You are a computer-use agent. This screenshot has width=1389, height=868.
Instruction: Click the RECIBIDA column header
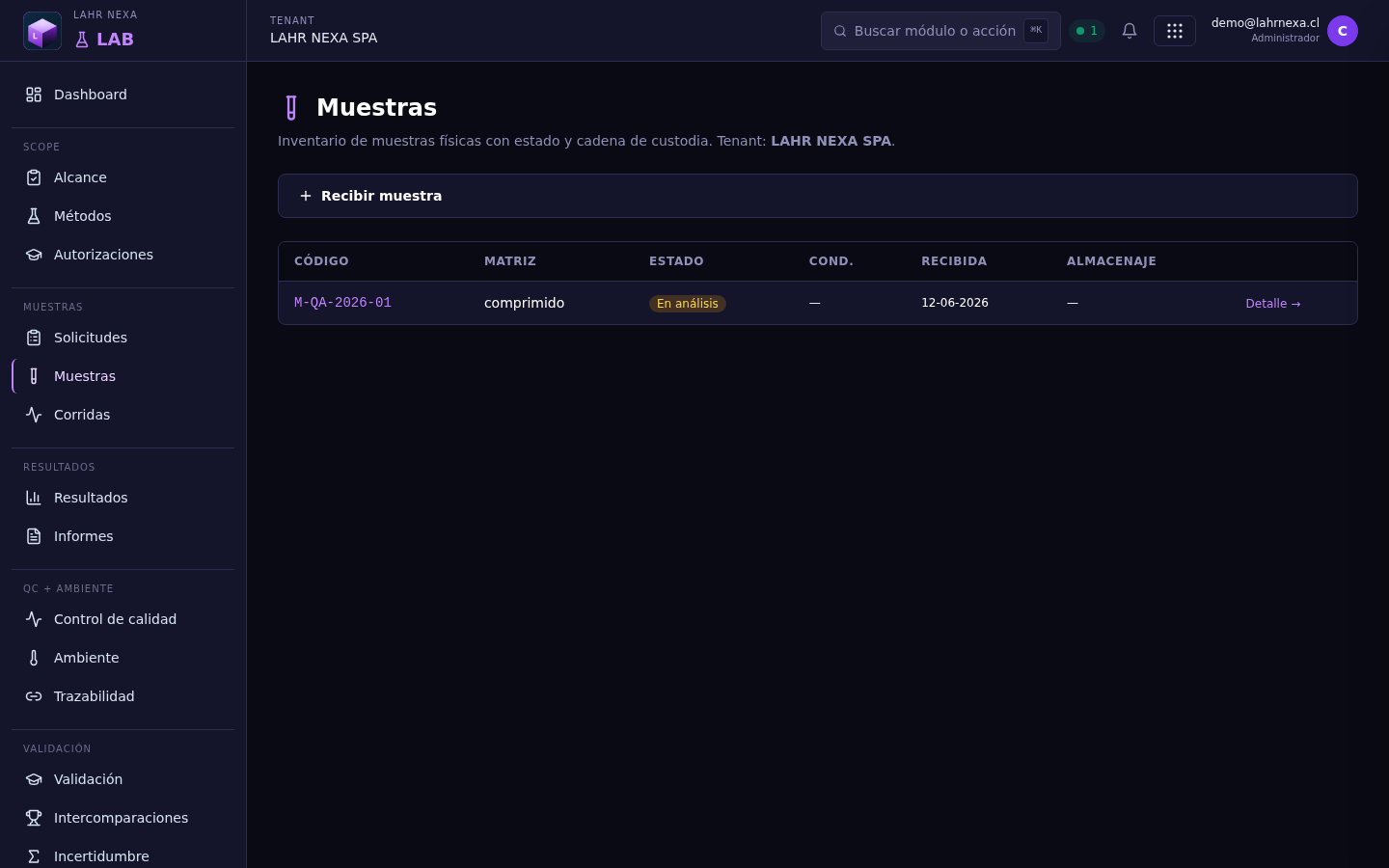pos(954,261)
